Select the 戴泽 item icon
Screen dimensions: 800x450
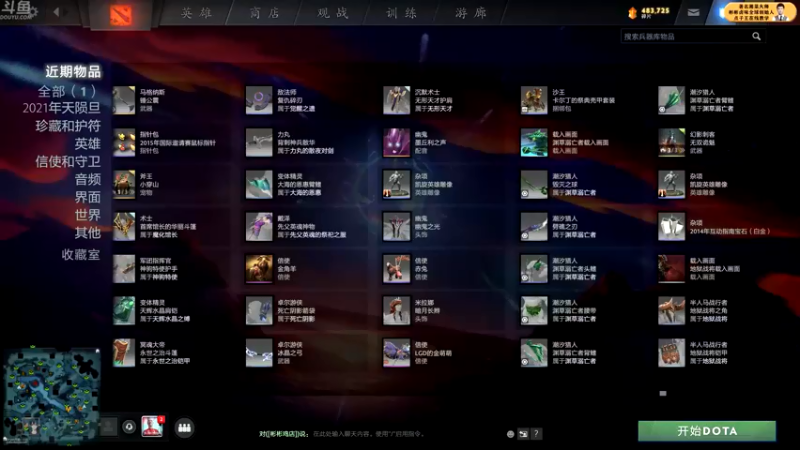point(259,227)
